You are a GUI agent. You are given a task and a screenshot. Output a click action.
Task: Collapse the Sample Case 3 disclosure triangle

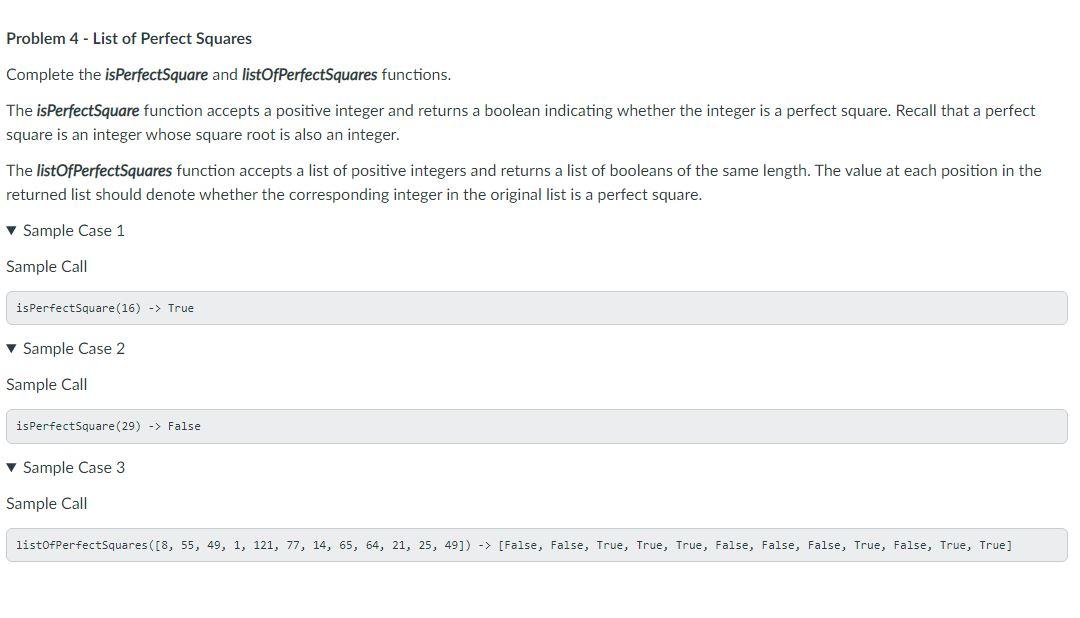click(x=11, y=467)
